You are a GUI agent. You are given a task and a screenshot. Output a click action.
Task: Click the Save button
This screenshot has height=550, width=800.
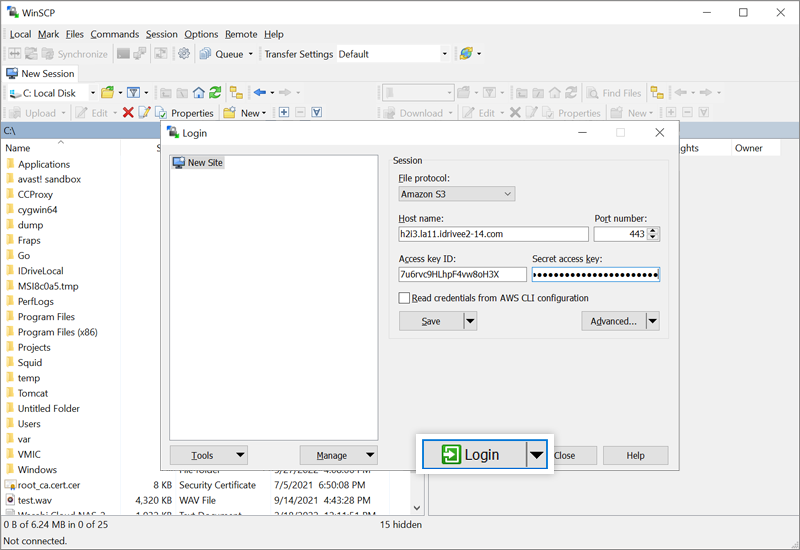(431, 321)
